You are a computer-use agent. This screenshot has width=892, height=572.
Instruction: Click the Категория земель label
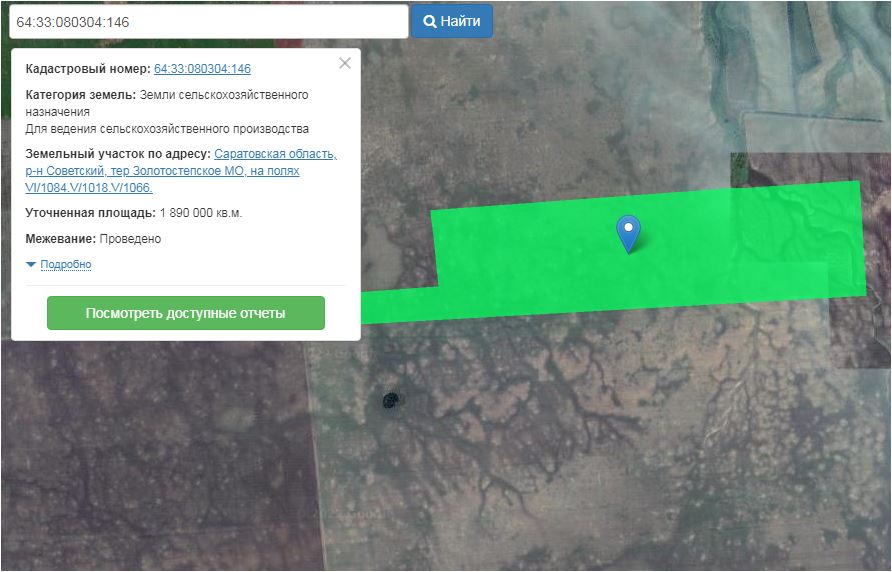tap(81, 94)
